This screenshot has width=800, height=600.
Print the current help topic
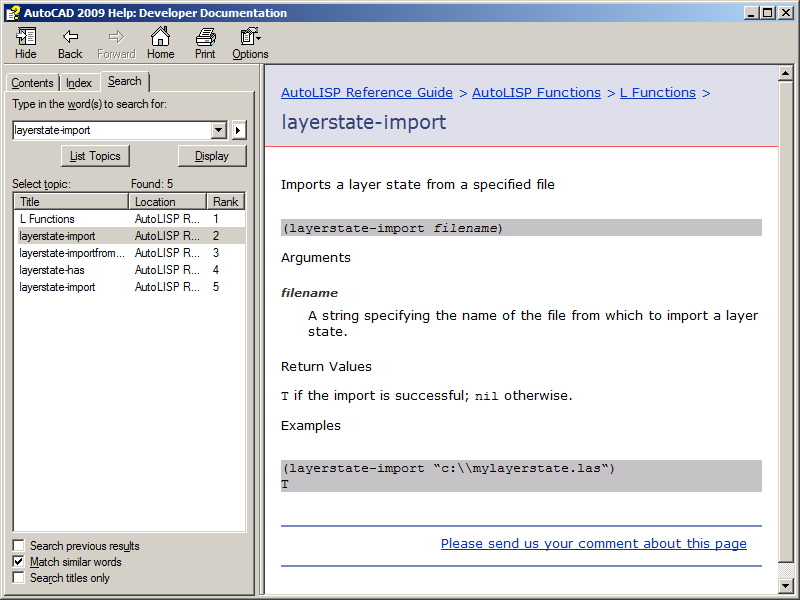tap(205, 43)
